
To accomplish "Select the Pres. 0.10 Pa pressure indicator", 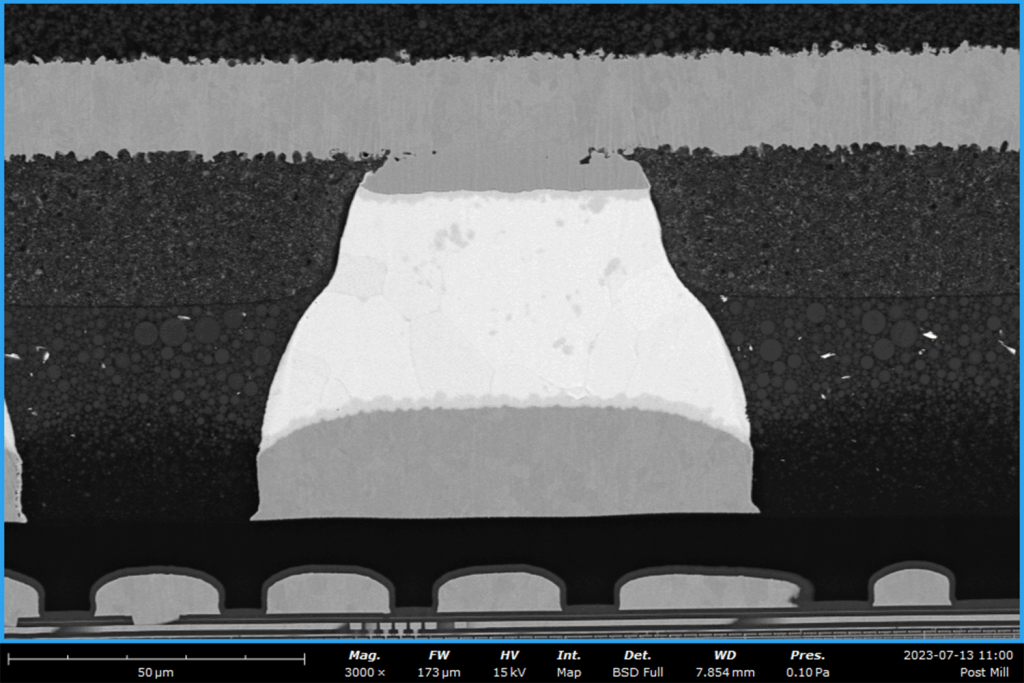I will click(808, 672).
